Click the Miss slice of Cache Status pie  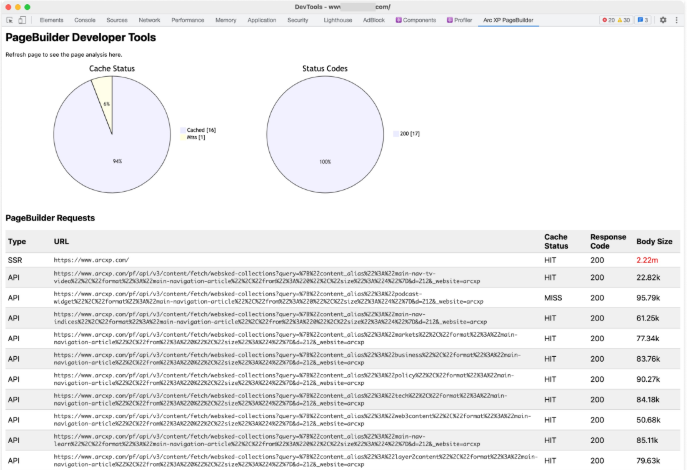click(x=105, y=99)
